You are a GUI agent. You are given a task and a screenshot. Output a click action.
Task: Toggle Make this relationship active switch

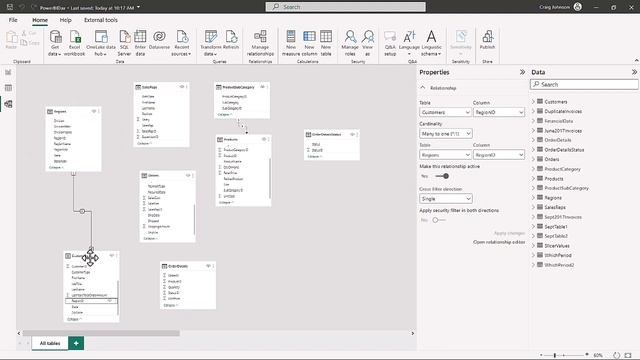point(442,176)
